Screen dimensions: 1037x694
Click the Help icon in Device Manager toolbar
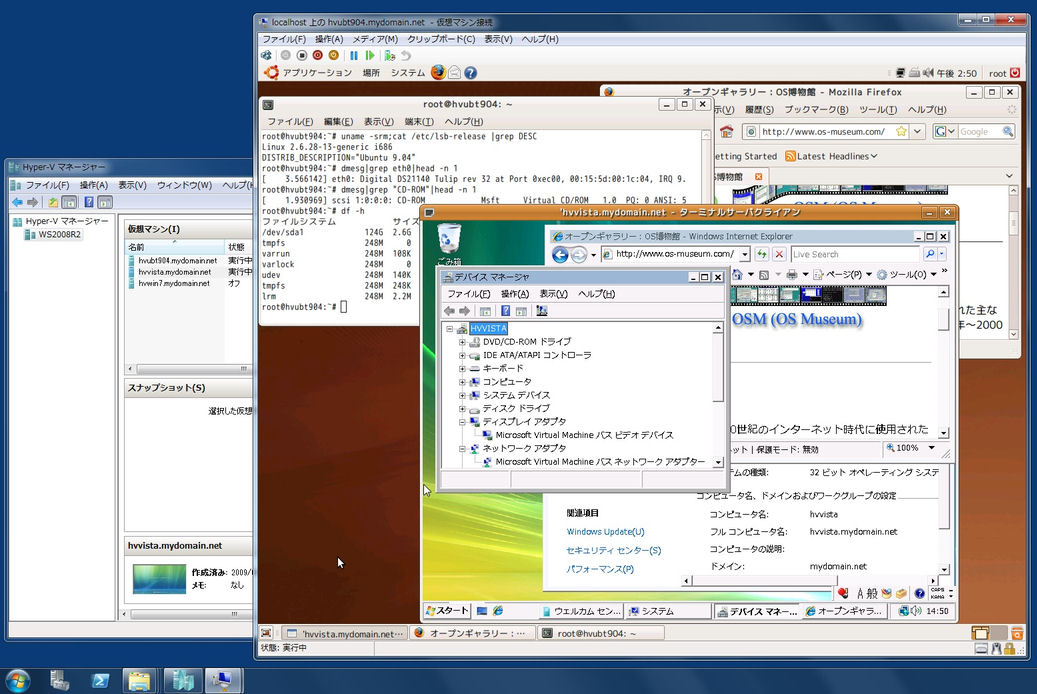pyautogui.click(x=505, y=311)
